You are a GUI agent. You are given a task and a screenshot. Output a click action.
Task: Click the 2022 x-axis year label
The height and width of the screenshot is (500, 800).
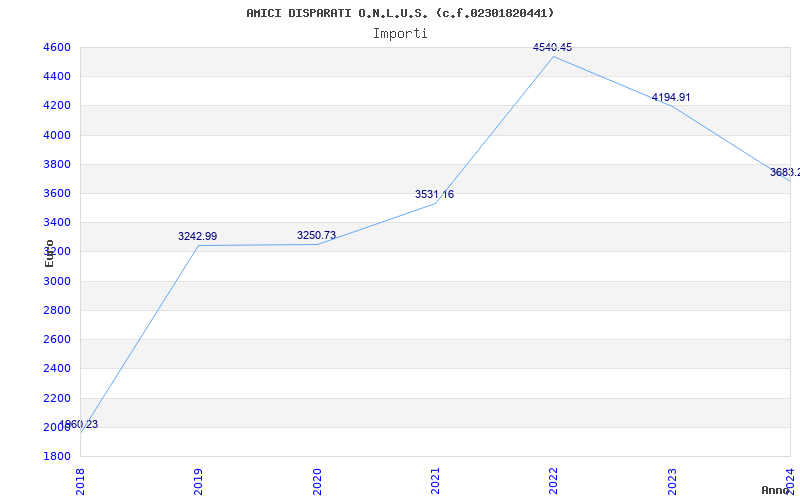[554, 482]
